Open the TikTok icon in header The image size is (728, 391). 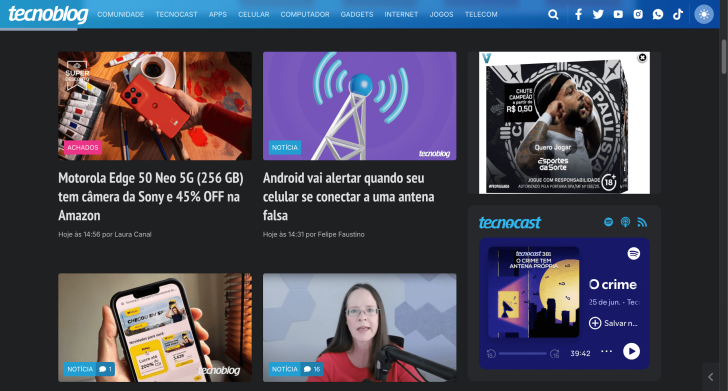[678, 14]
